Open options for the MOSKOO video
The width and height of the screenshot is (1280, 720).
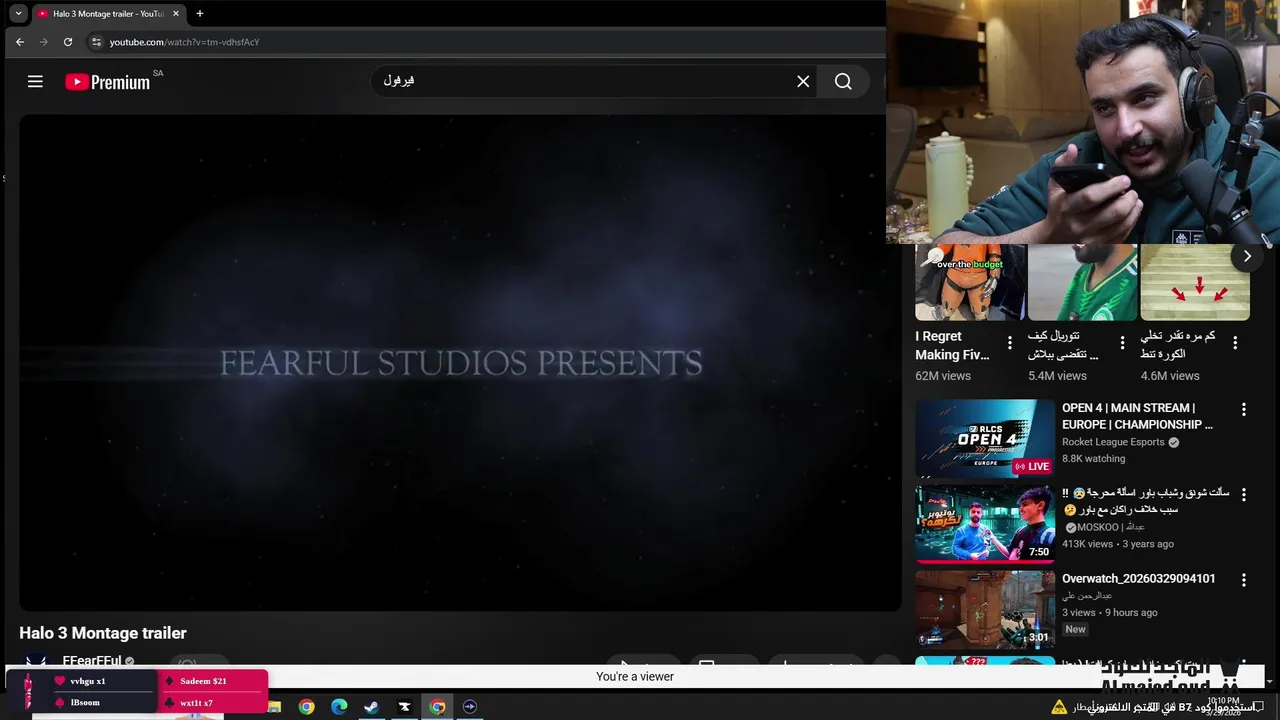[1244, 494]
